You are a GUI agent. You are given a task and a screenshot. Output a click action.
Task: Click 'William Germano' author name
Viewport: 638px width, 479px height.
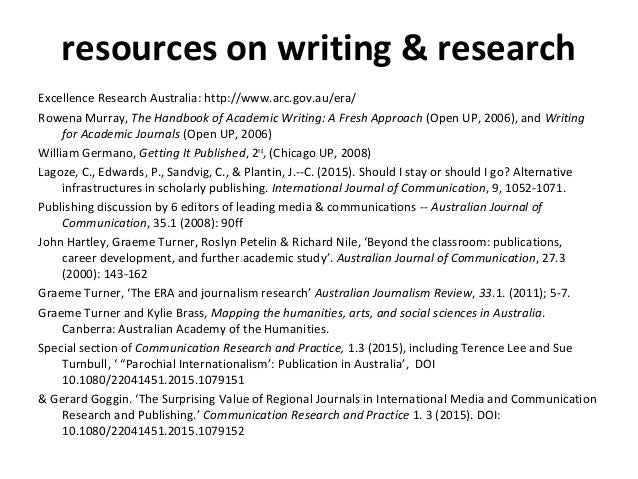click(85, 153)
